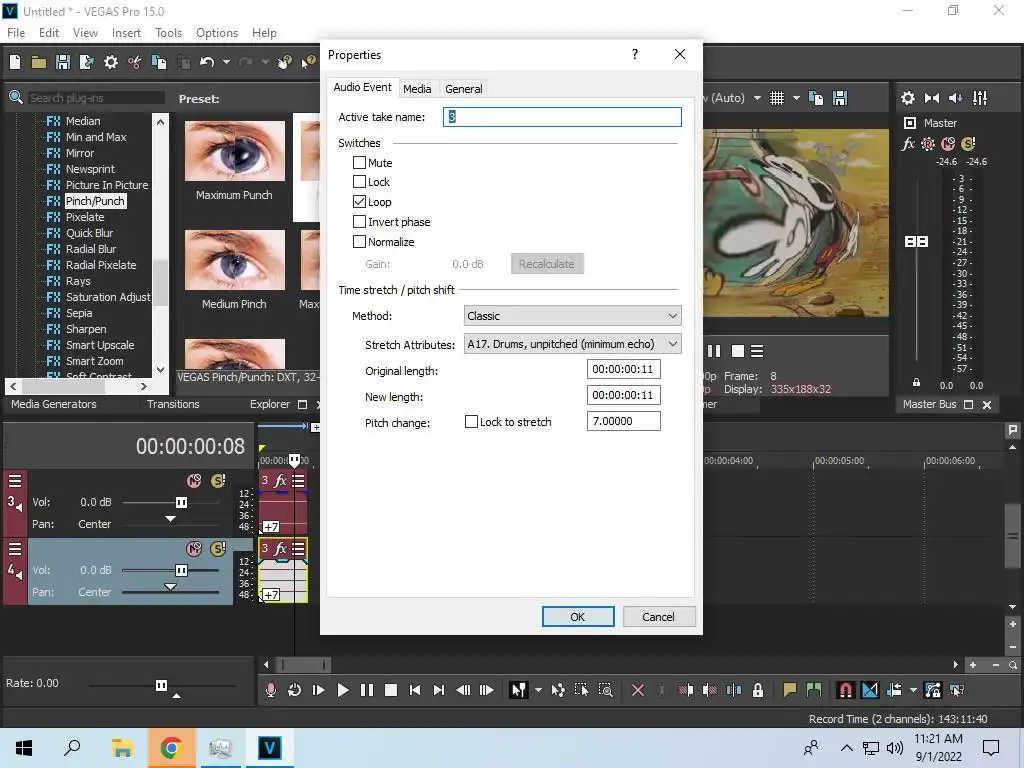Uncheck the Loop switch
The height and width of the screenshot is (768, 1024).
pos(359,201)
